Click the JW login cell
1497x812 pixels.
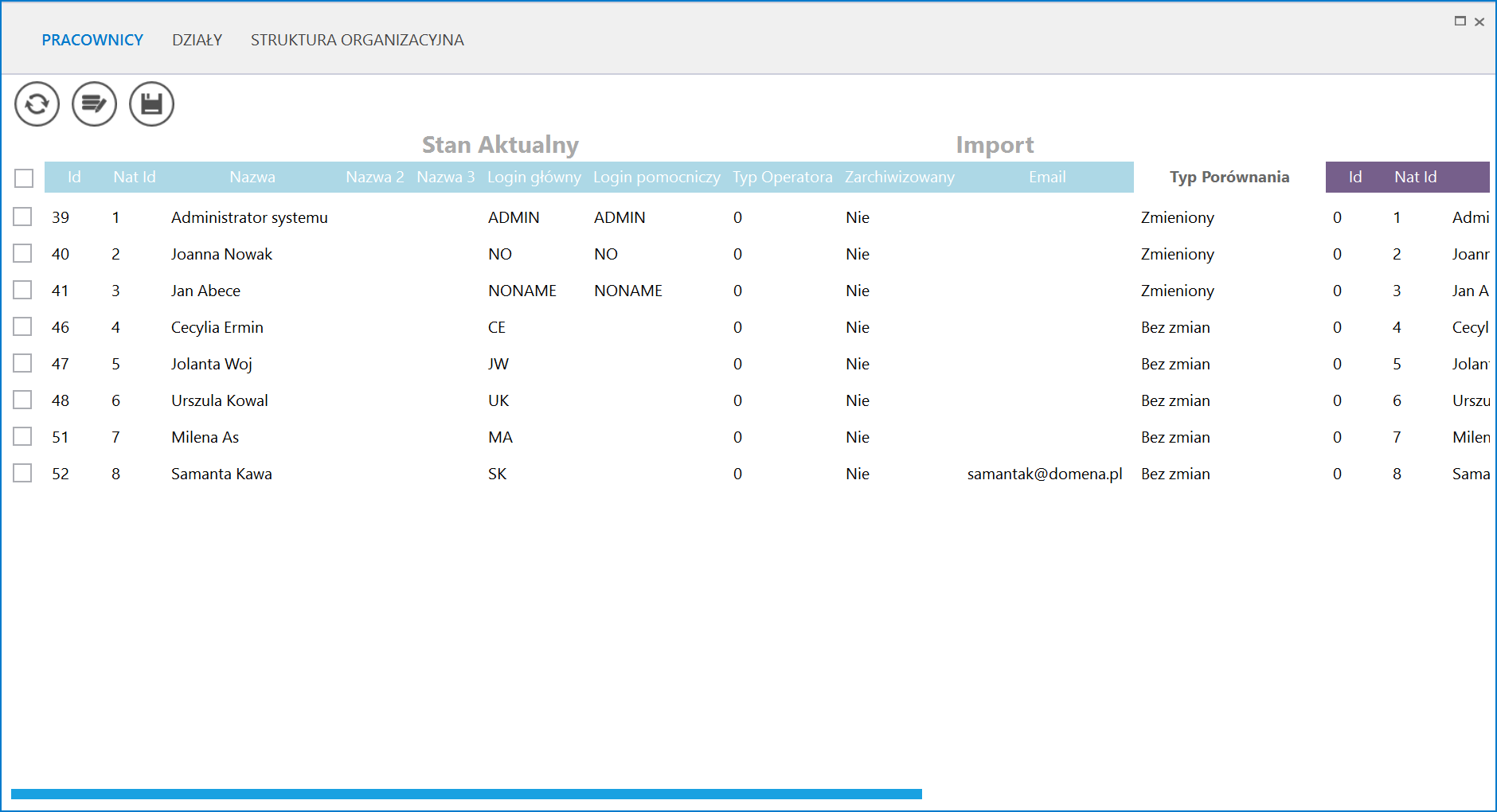498,364
